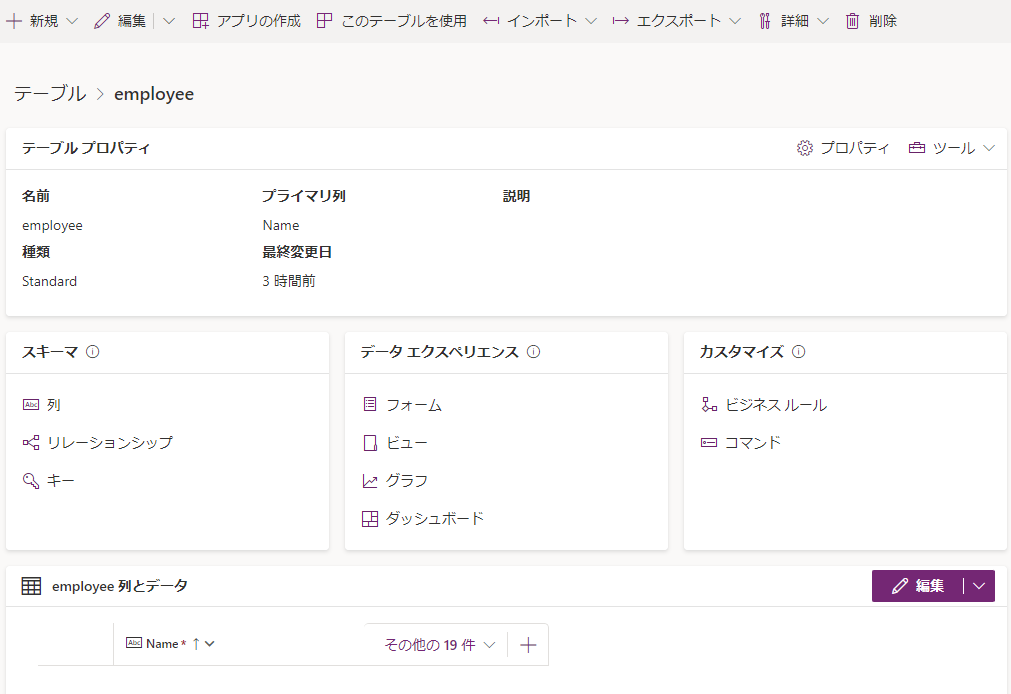Click the リレーションシップ icon
1011x694 pixels.
click(x=31, y=442)
